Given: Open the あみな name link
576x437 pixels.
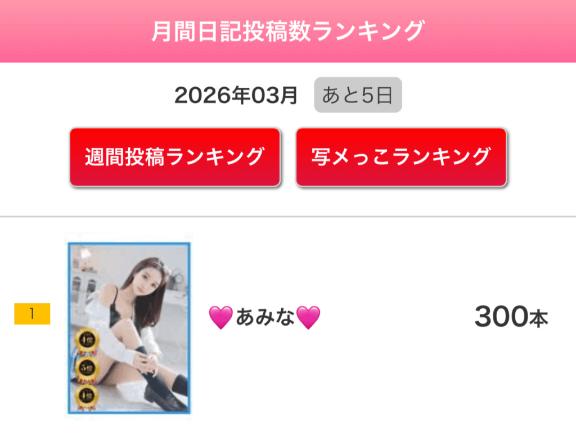Looking at the screenshot, I should (264, 317).
